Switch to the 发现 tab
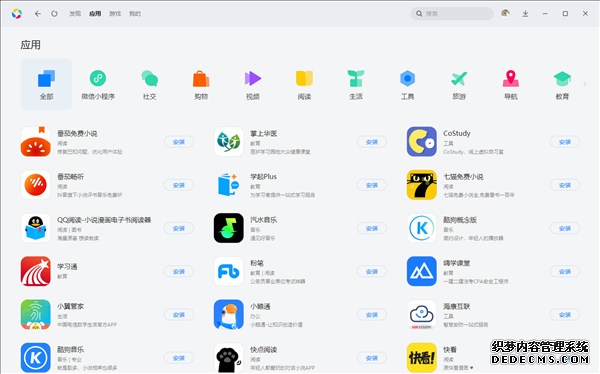This screenshot has width=600, height=374. click(75, 14)
